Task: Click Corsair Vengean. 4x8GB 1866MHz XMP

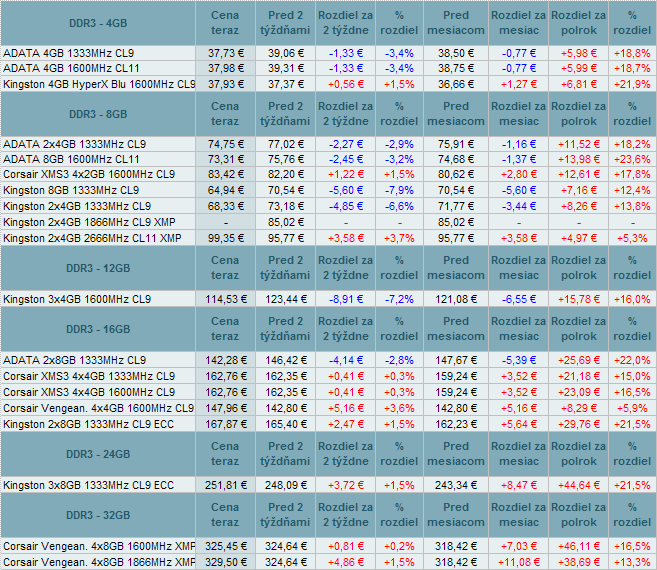Action: tap(99, 562)
